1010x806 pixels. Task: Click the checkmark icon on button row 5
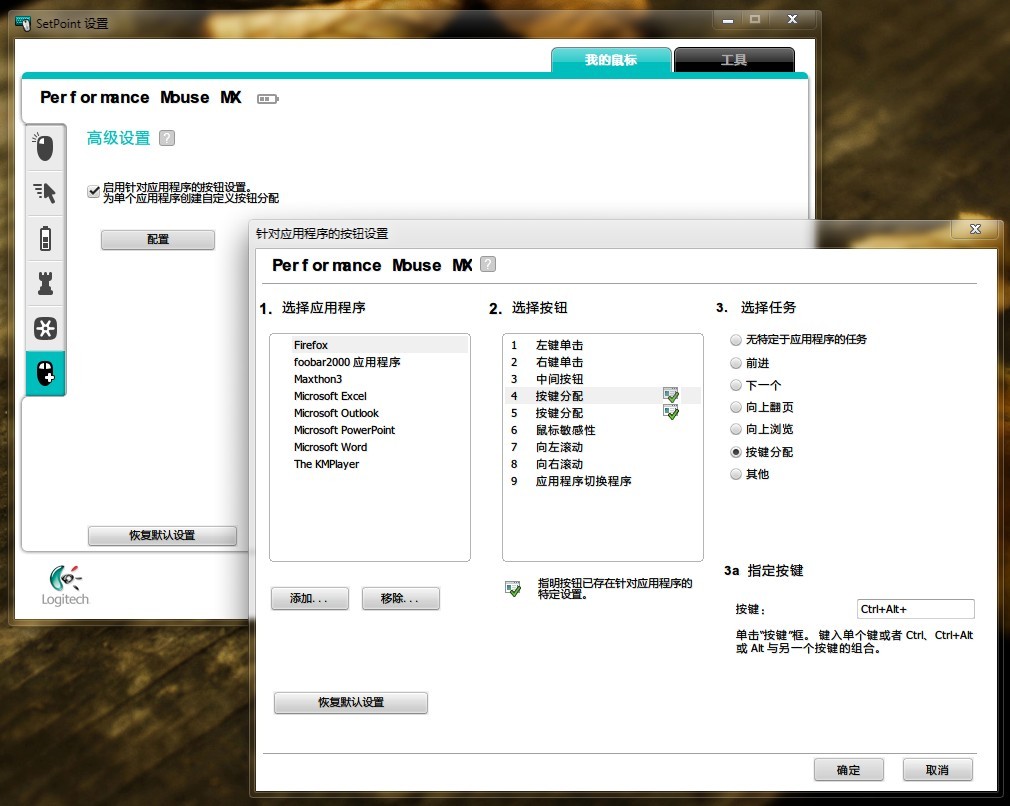pyautogui.click(x=671, y=412)
